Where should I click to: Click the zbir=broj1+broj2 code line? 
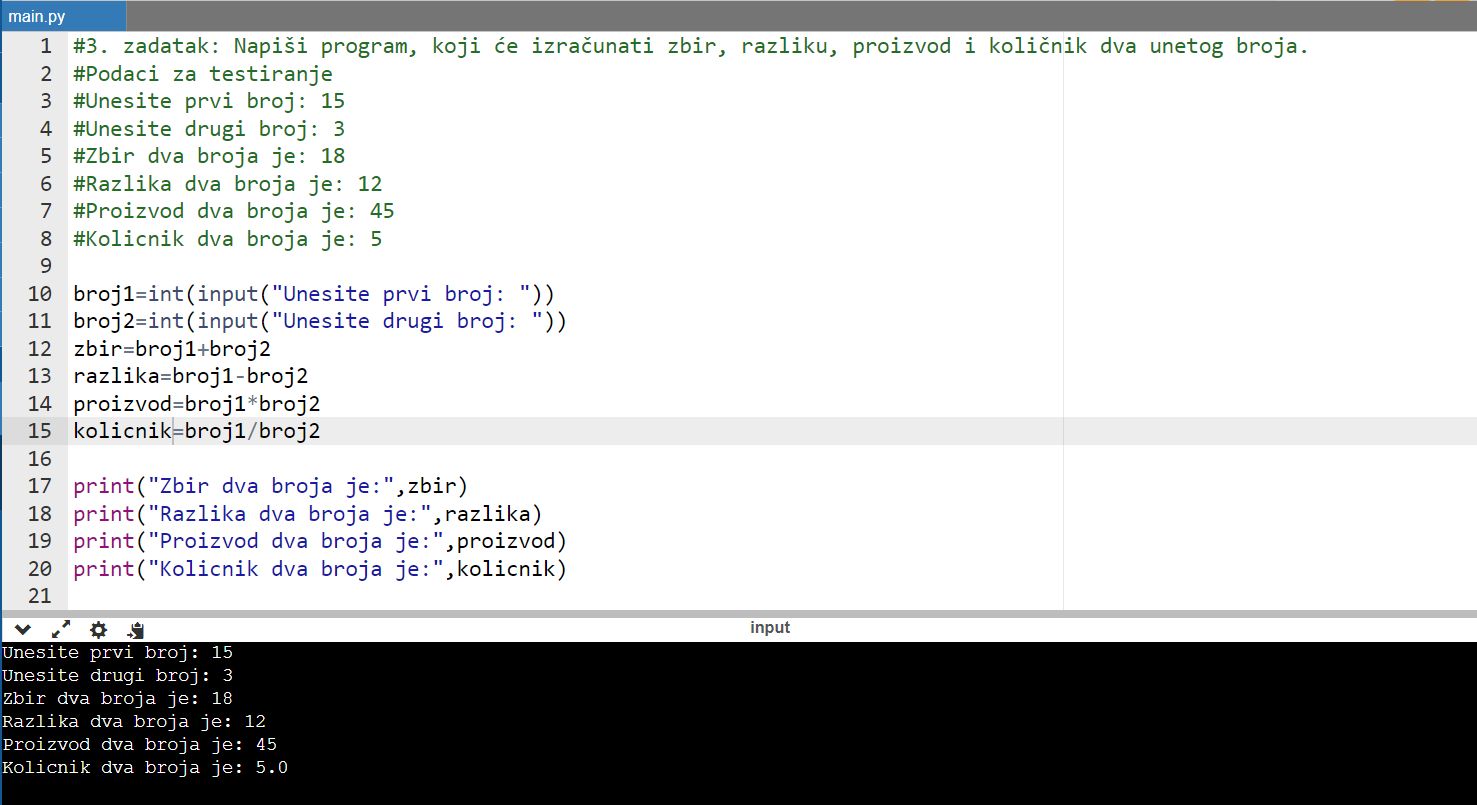point(172,349)
